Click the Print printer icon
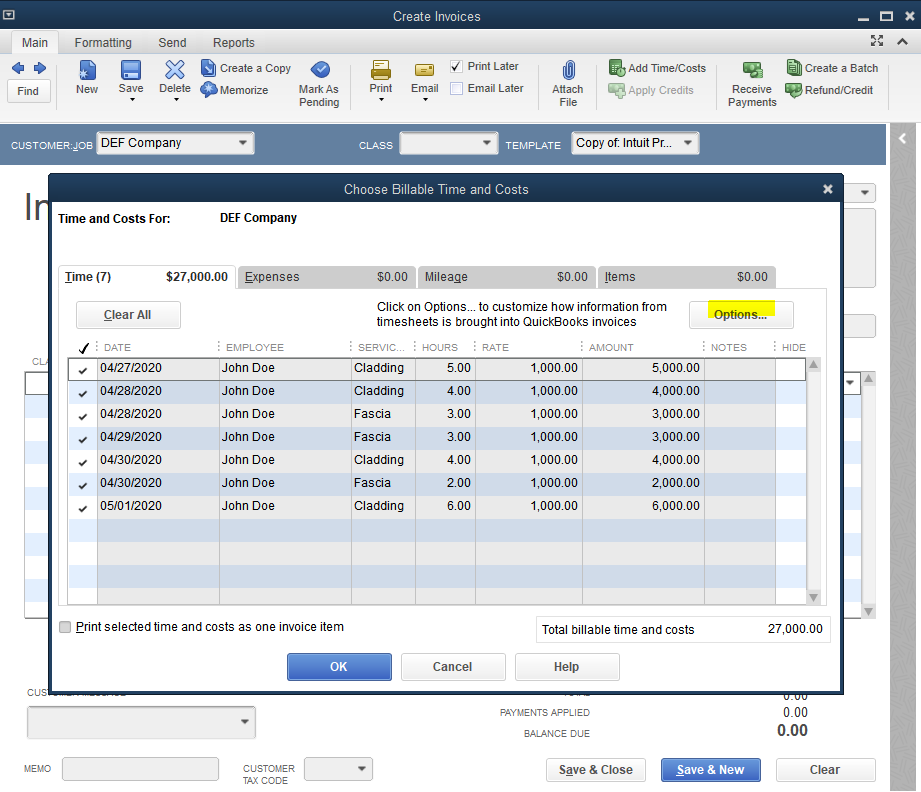 381,70
